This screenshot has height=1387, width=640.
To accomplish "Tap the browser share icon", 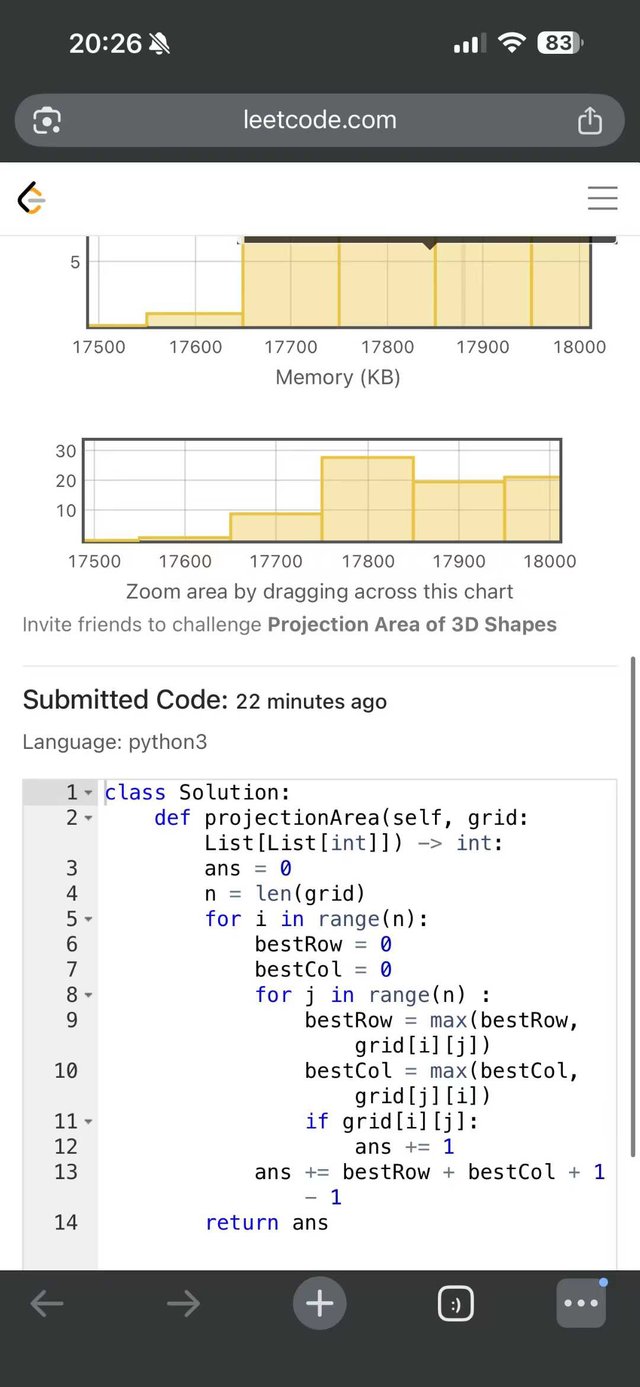I will click(590, 121).
